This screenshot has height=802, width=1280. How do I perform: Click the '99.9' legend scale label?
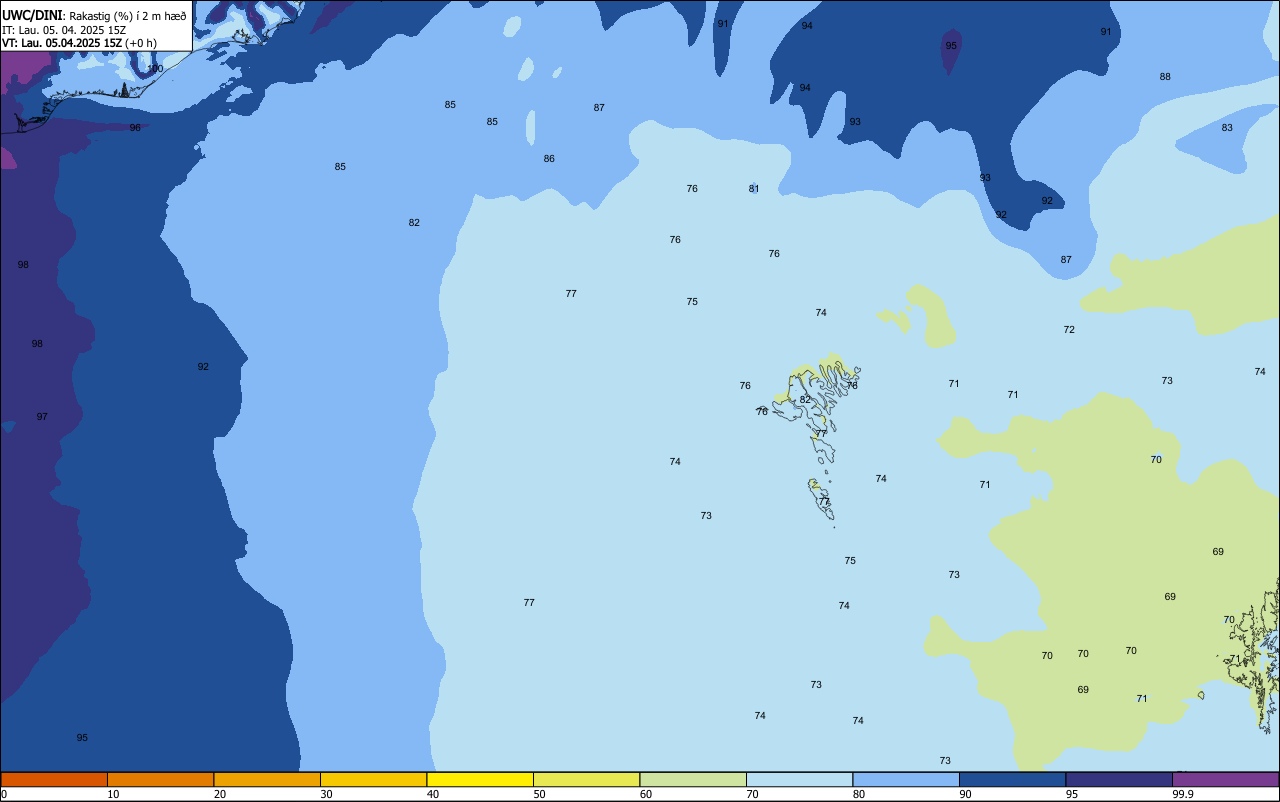tap(1183, 794)
